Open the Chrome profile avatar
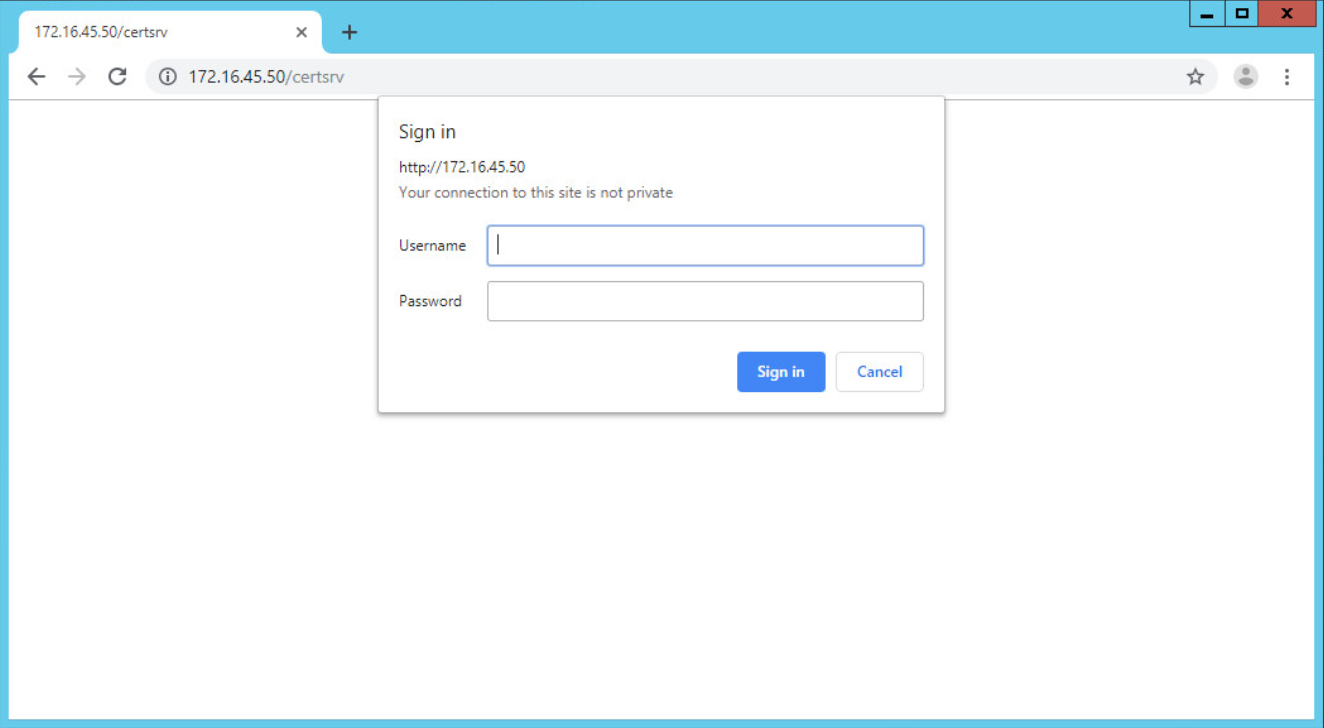Image resolution: width=1324 pixels, height=728 pixels. click(x=1245, y=76)
